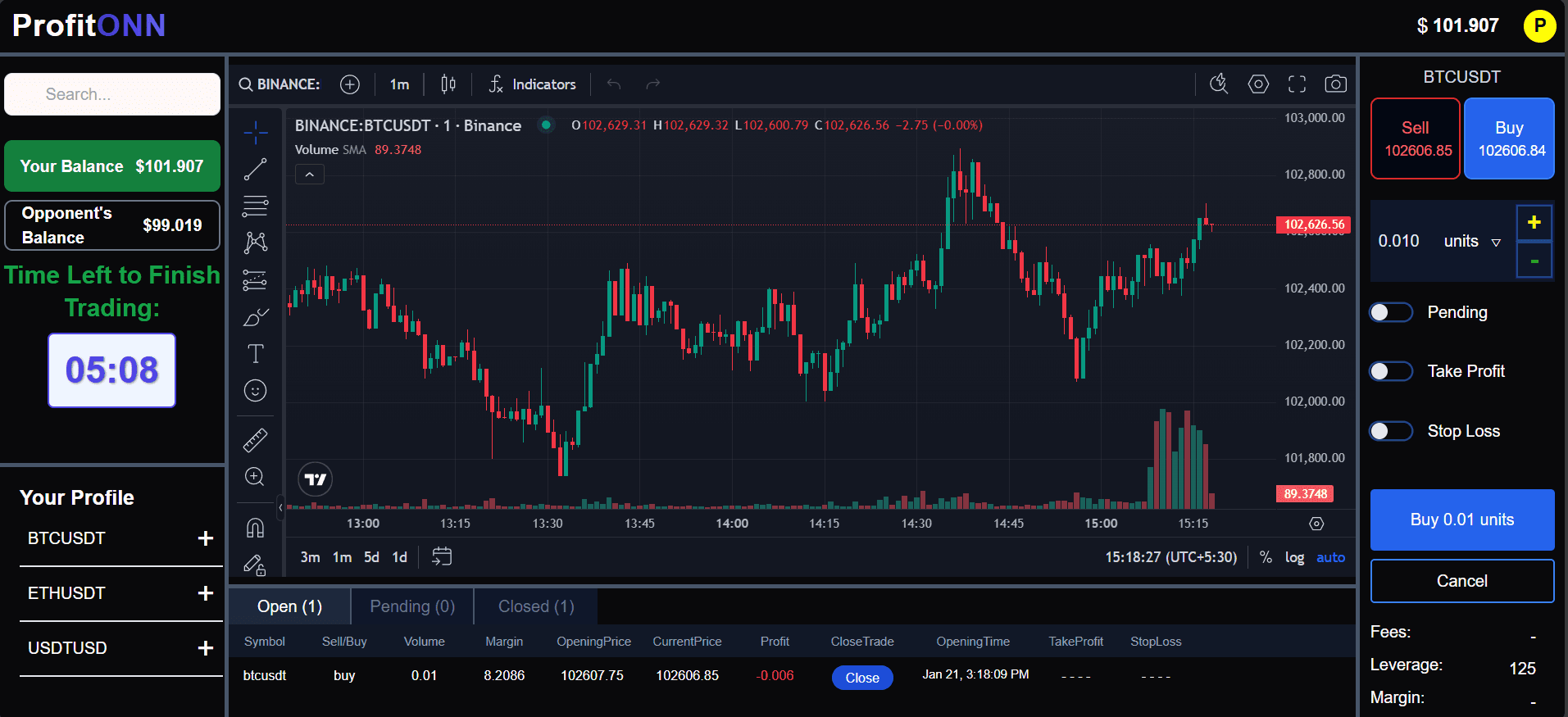Click the Buy 102606.84 button
1568x717 pixels.
tap(1509, 138)
